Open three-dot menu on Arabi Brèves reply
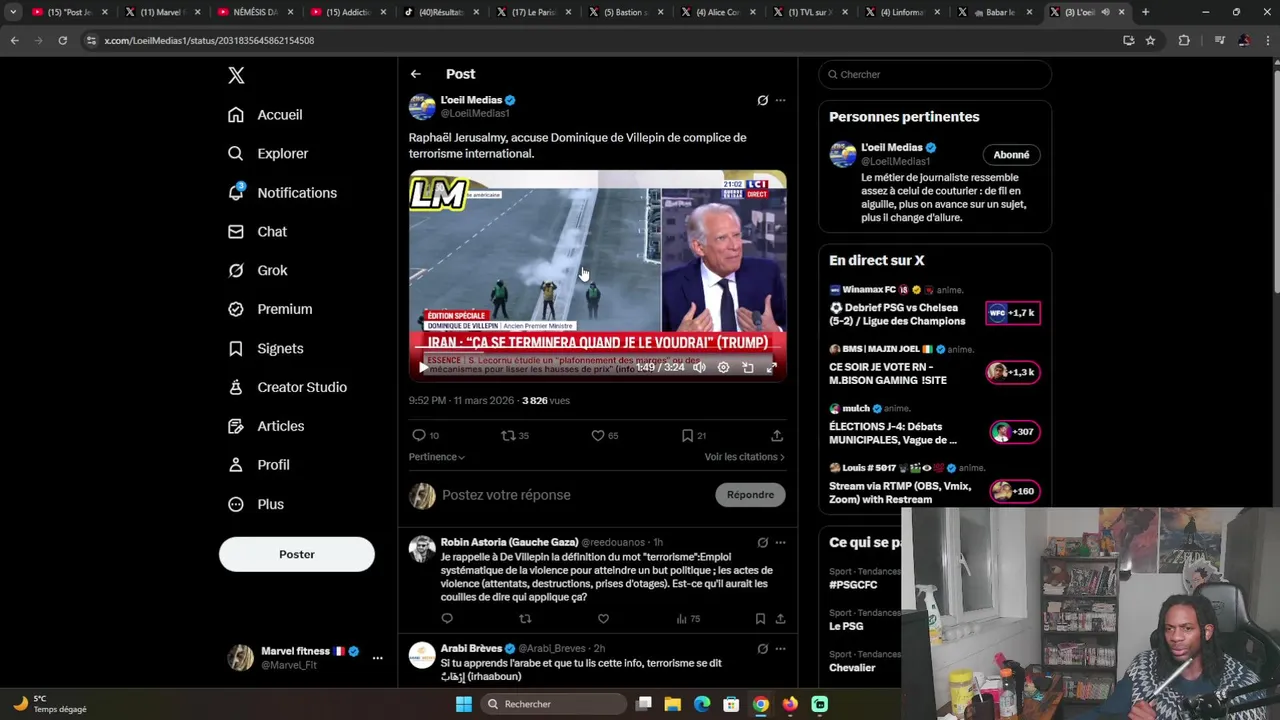The image size is (1280, 720). point(780,648)
